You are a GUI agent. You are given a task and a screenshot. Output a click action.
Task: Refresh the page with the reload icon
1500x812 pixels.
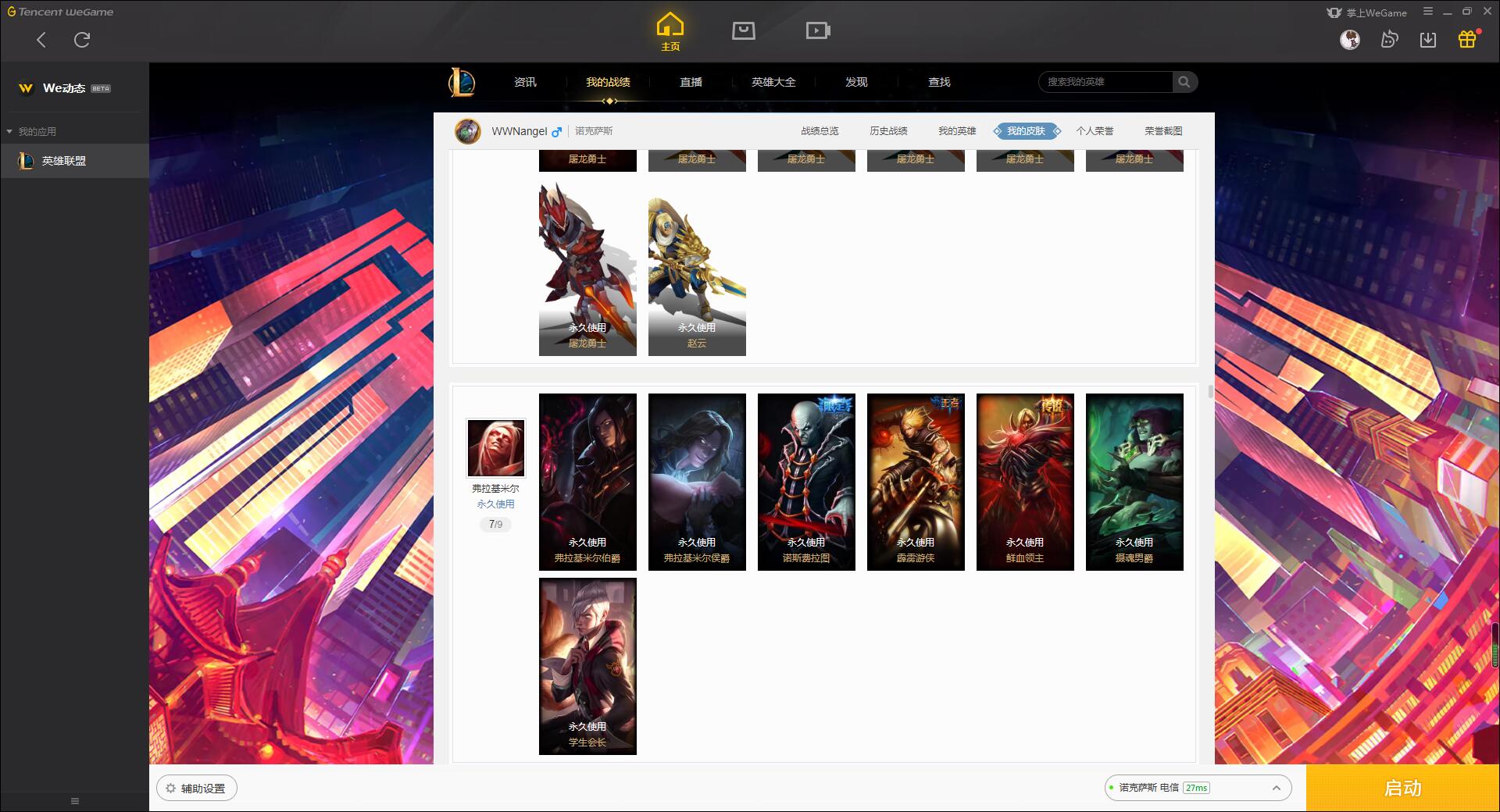click(82, 40)
